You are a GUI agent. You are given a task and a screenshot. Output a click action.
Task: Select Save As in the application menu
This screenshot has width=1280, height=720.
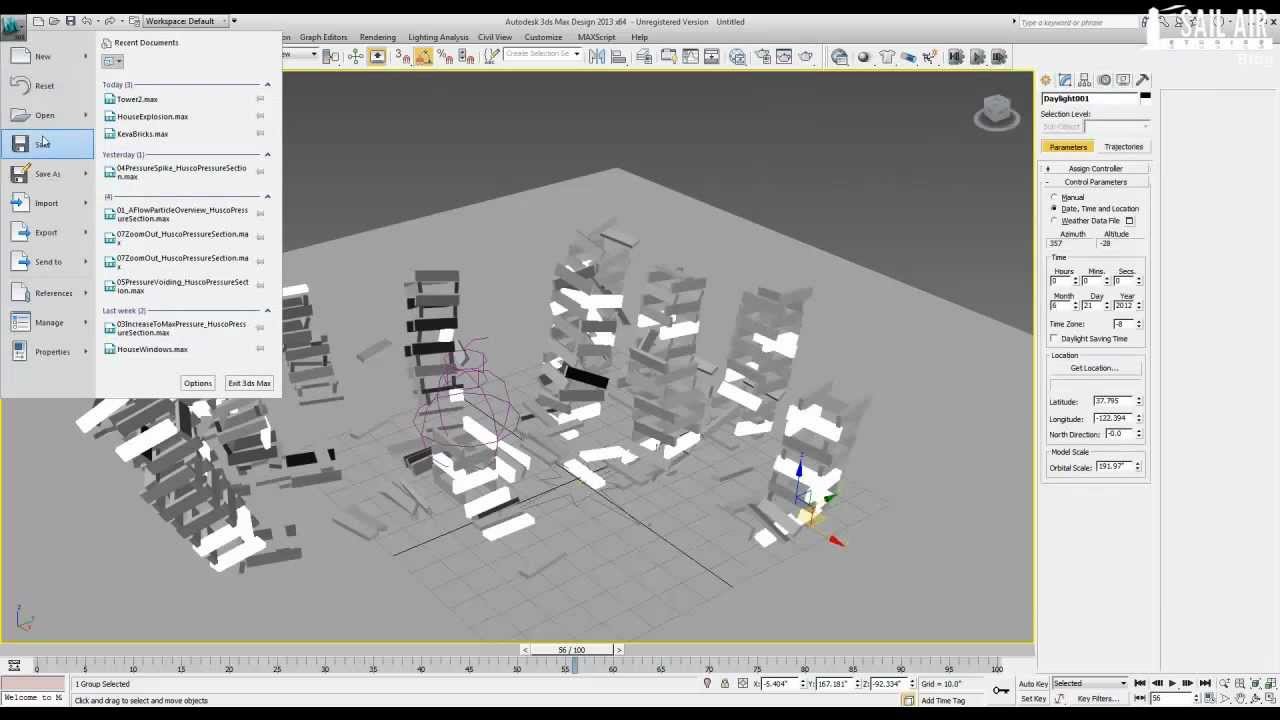pos(47,174)
